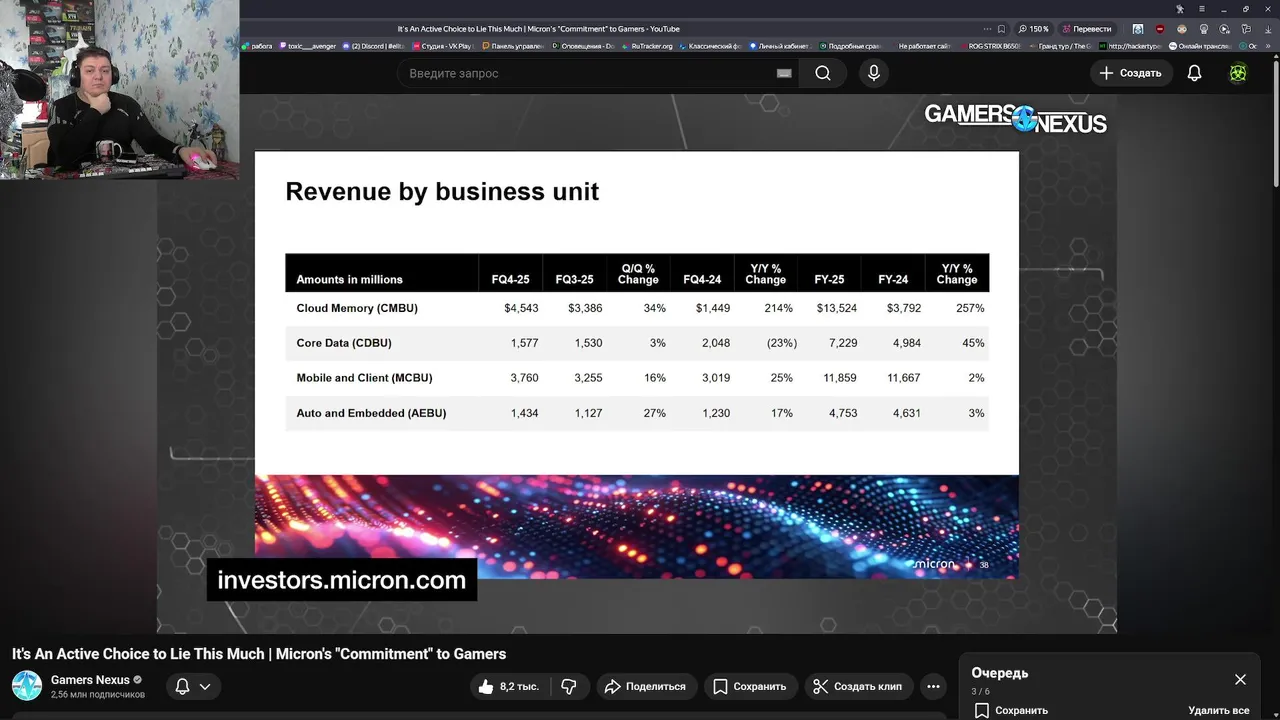
Task: Open the Классический ф bookmark
Action: click(709, 46)
